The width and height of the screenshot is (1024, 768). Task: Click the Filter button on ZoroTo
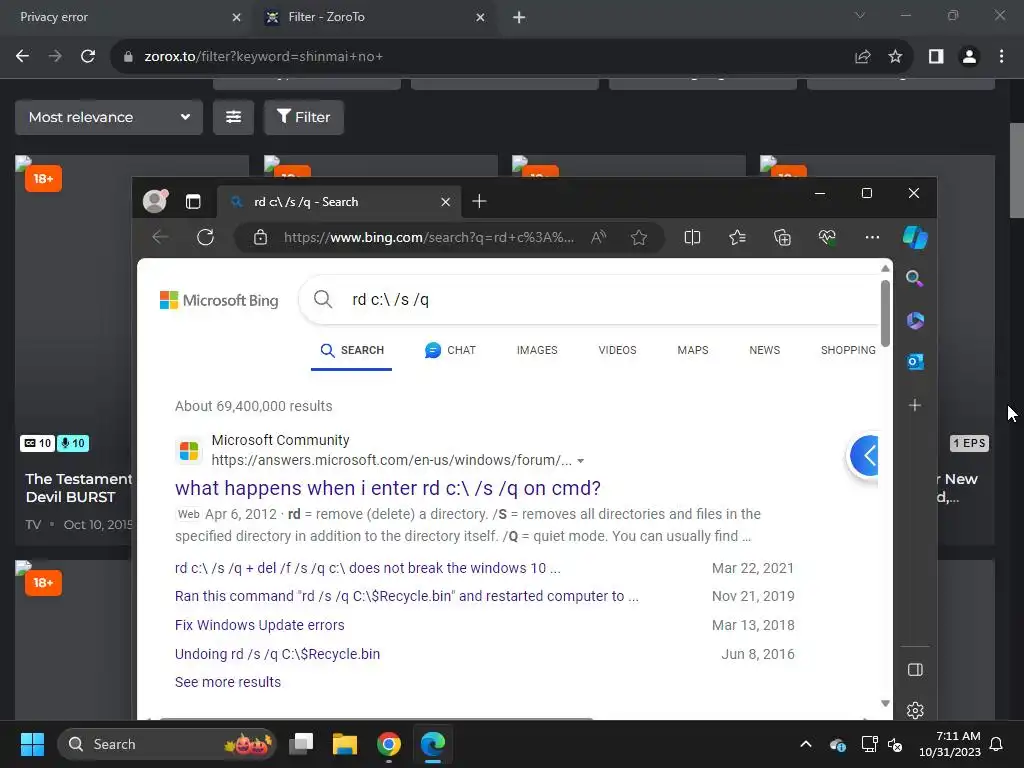point(304,118)
